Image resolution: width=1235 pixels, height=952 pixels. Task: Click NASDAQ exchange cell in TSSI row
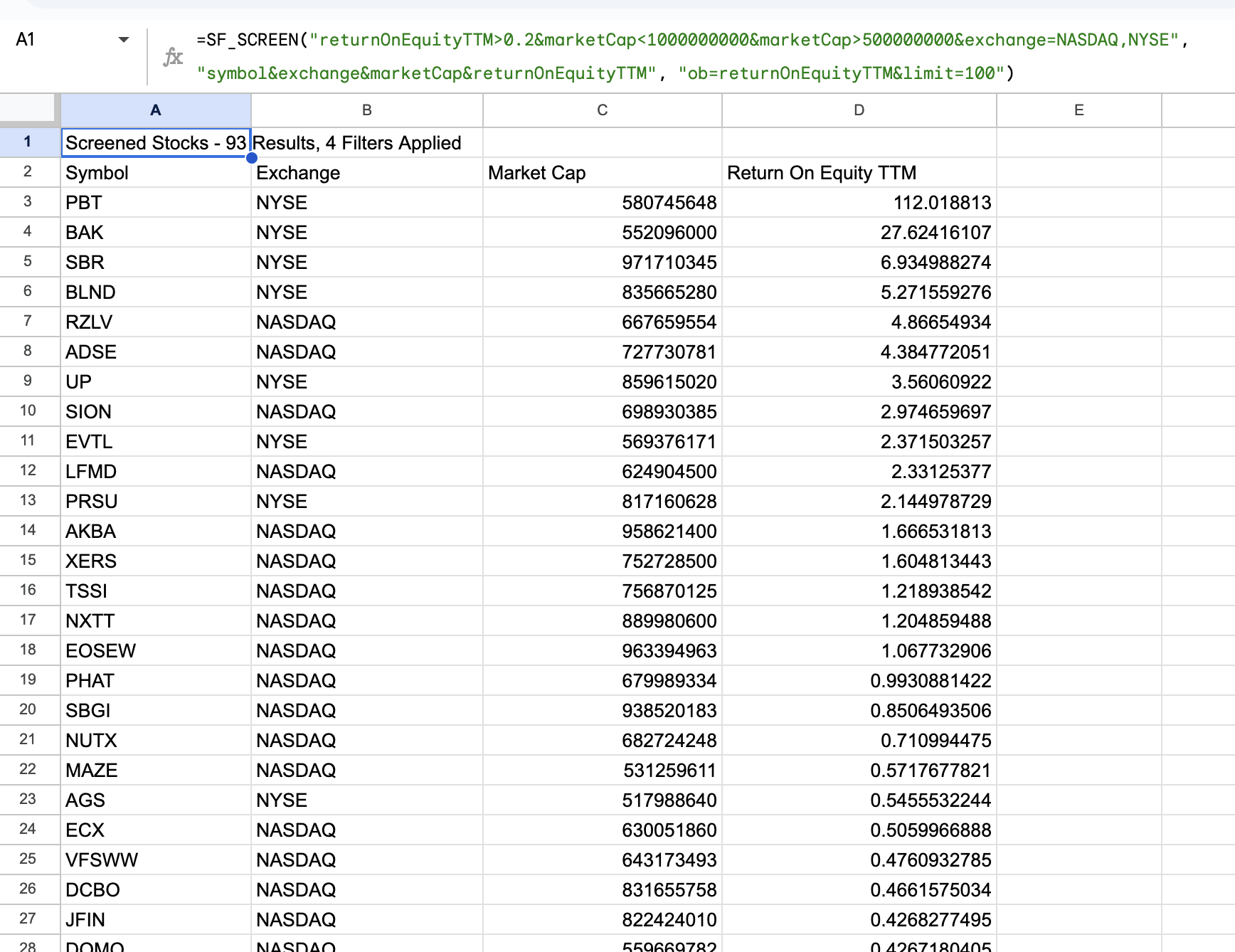[x=367, y=591]
